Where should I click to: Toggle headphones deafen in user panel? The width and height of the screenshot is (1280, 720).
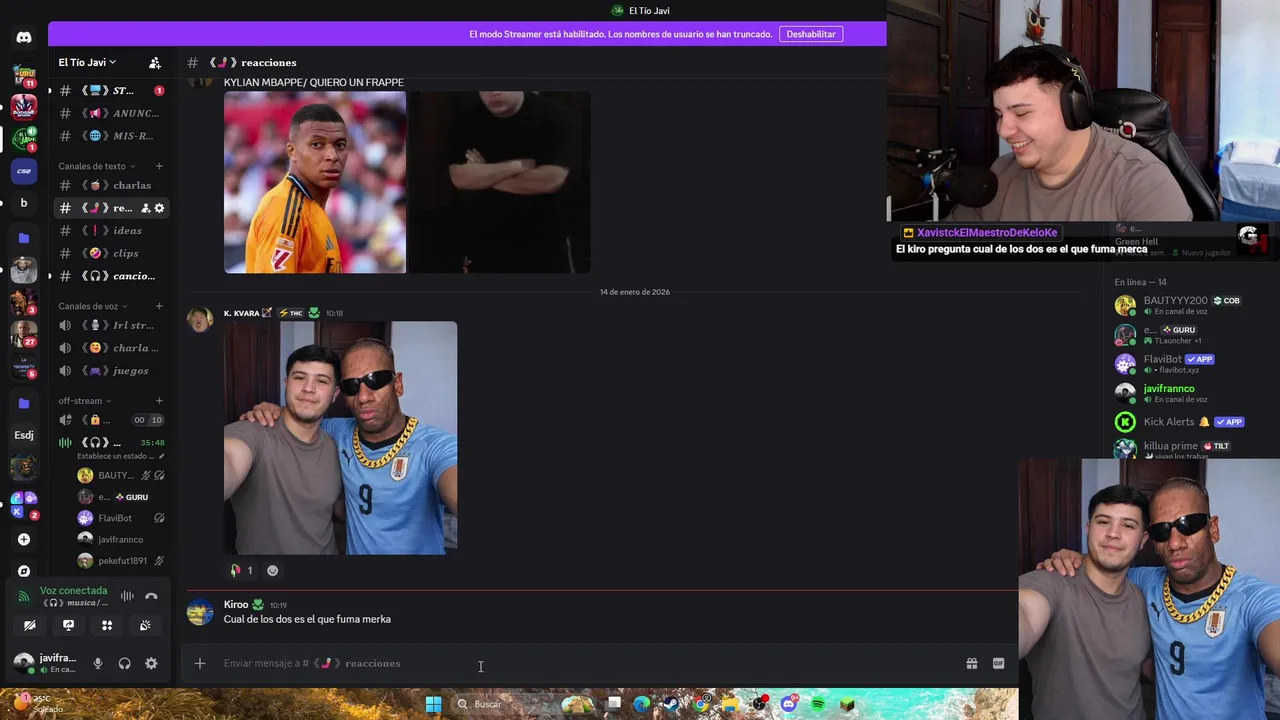pyautogui.click(x=124, y=663)
